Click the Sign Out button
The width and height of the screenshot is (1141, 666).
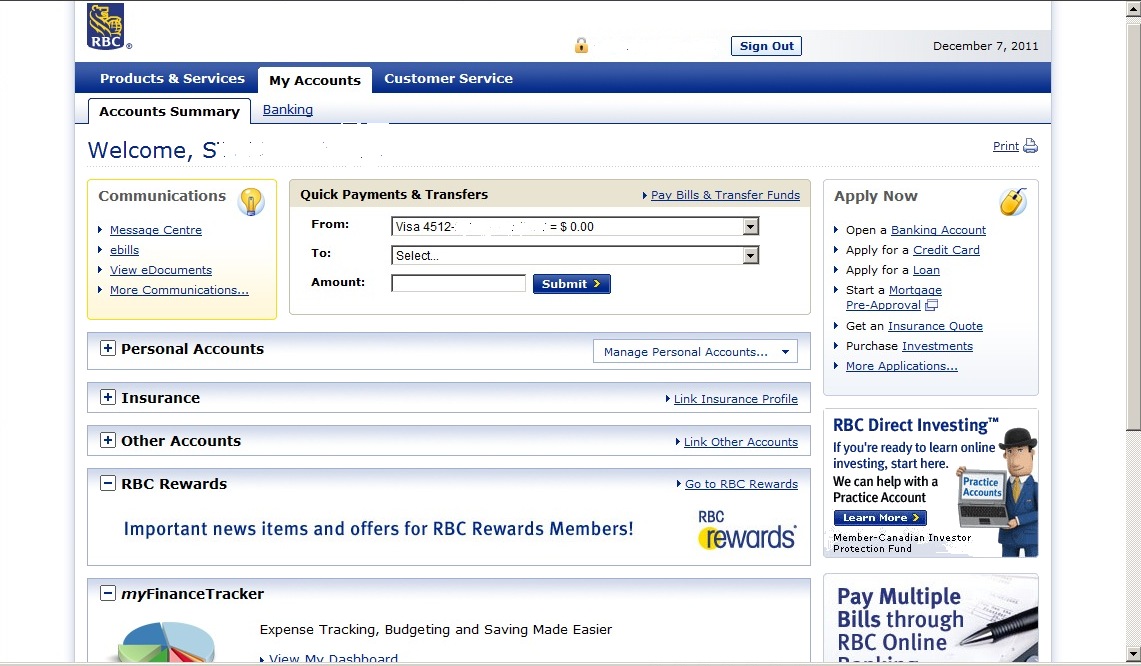[x=766, y=46]
